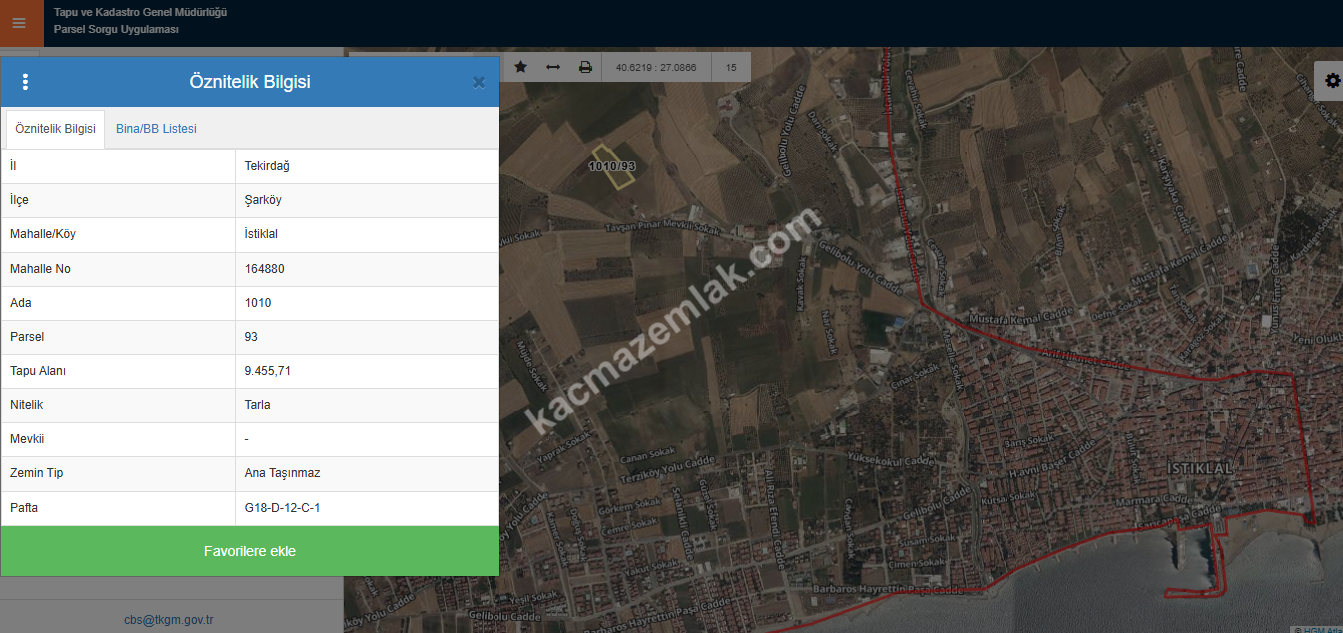This screenshot has width=1343, height=633.
Task: Click the printer icon to print map
Action: click(x=585, y=67)
